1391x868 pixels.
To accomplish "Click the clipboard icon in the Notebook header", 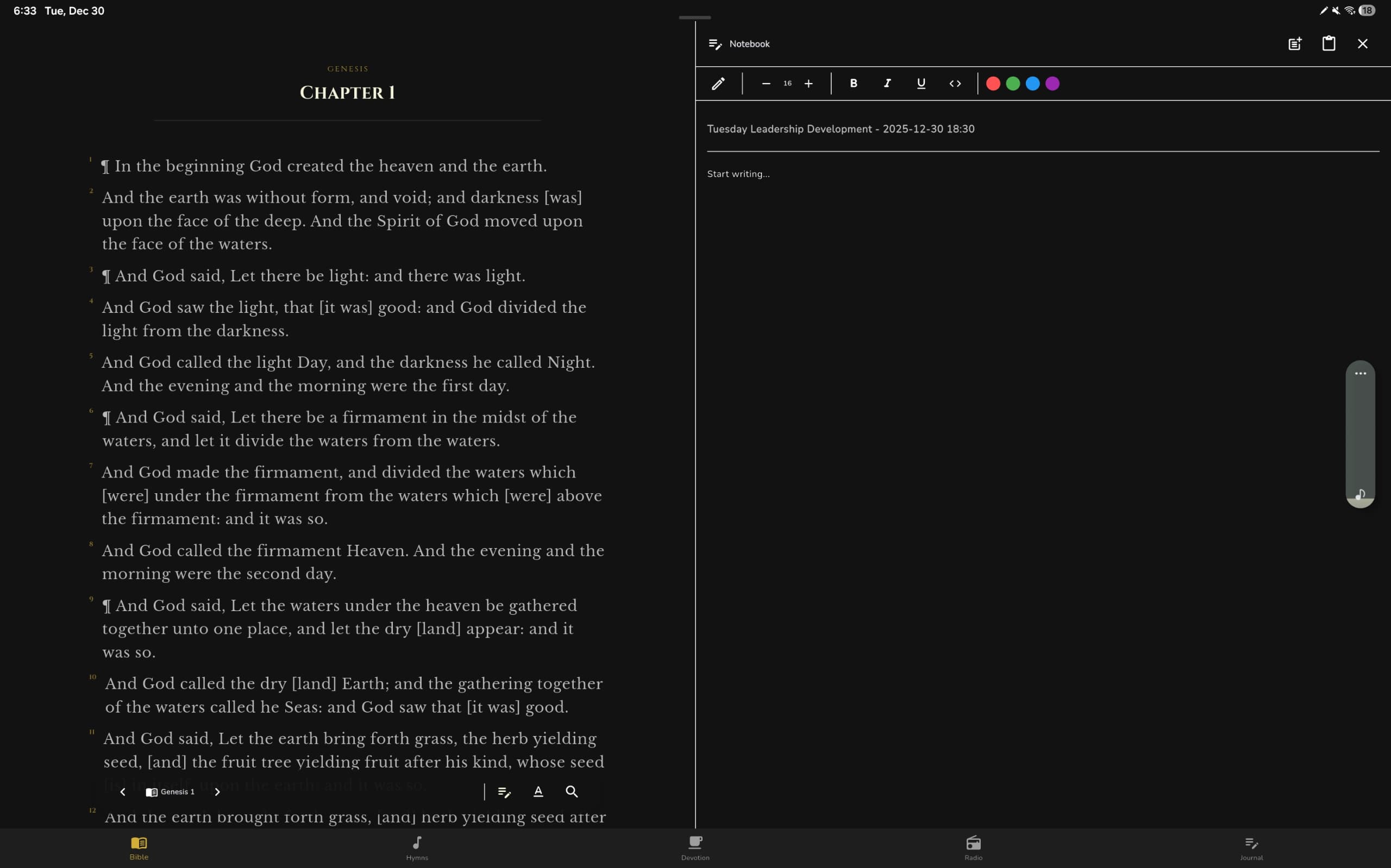I will pyautogui.click(x=1329, y=43).
